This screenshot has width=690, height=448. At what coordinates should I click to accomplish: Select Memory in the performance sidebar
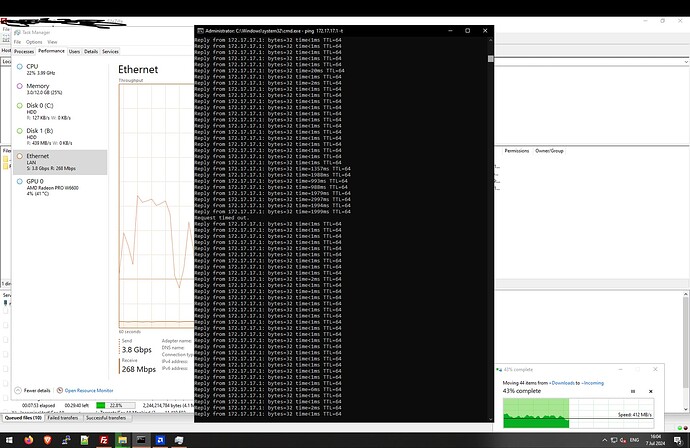[x=50, y=90]
